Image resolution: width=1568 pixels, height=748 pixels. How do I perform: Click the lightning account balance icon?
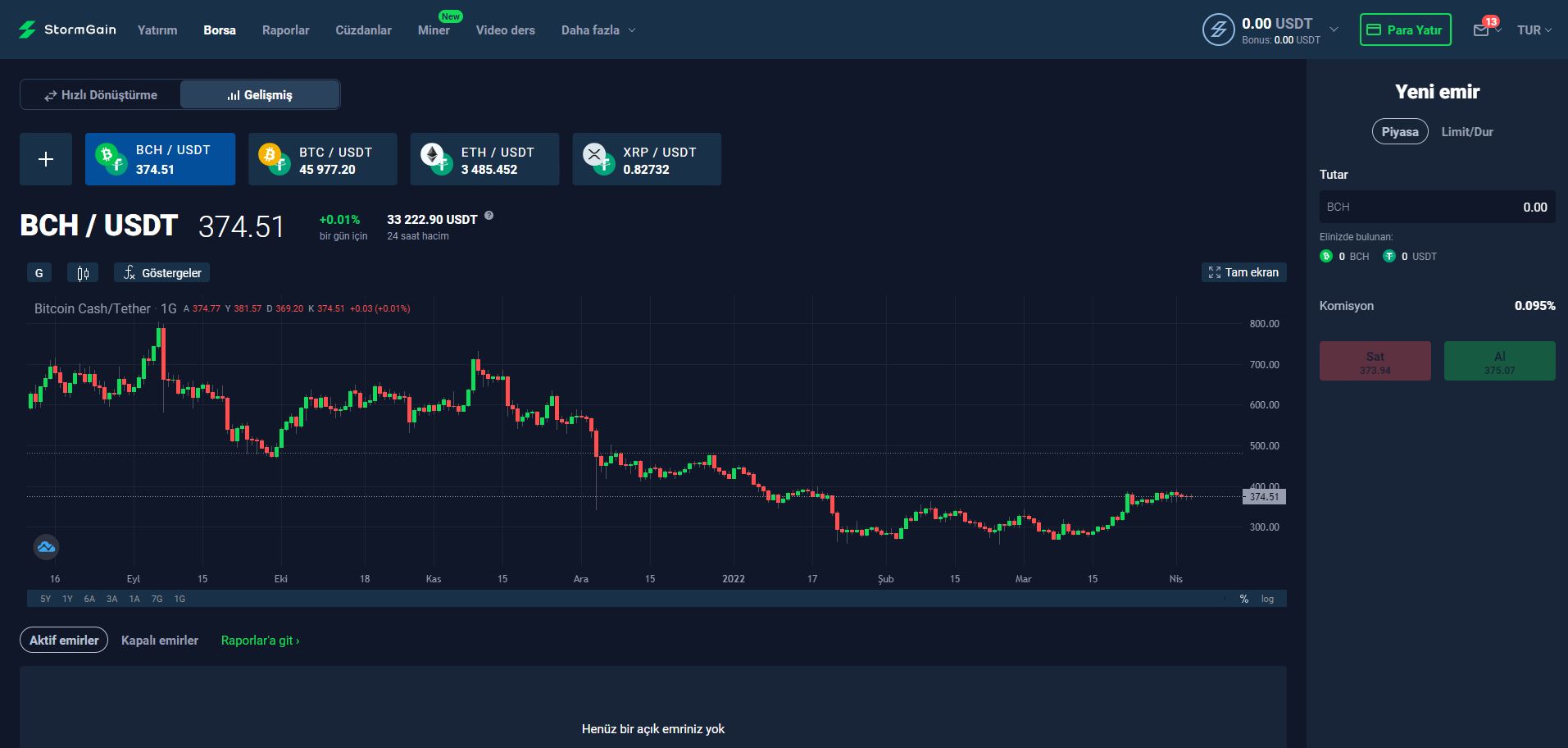pos(1218,30)
